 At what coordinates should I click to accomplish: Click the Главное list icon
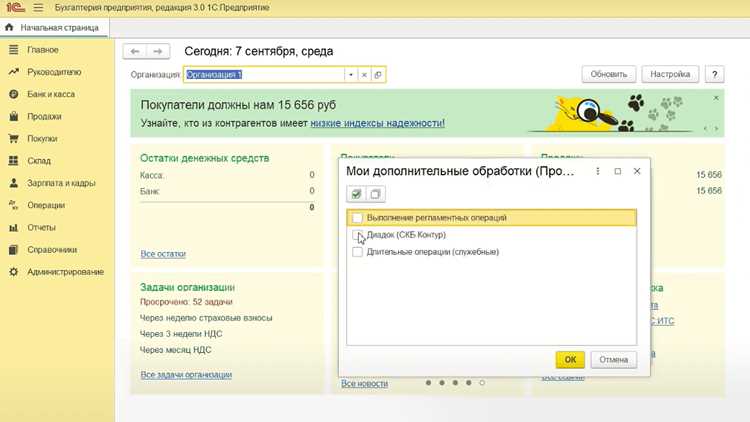(x=13, y=50)
